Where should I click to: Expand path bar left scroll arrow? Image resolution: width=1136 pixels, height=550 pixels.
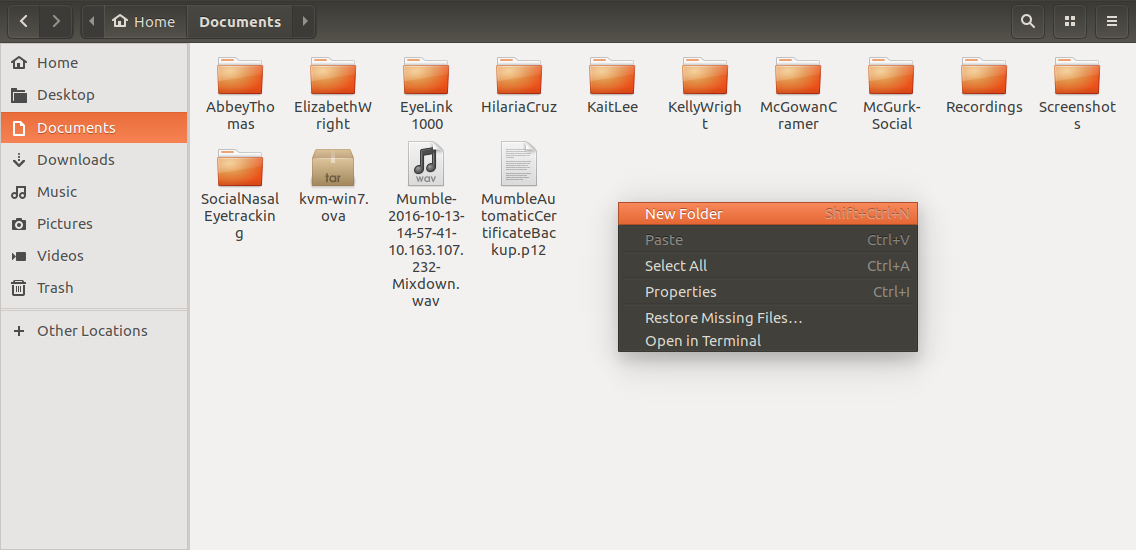click(x=92, y=21)
